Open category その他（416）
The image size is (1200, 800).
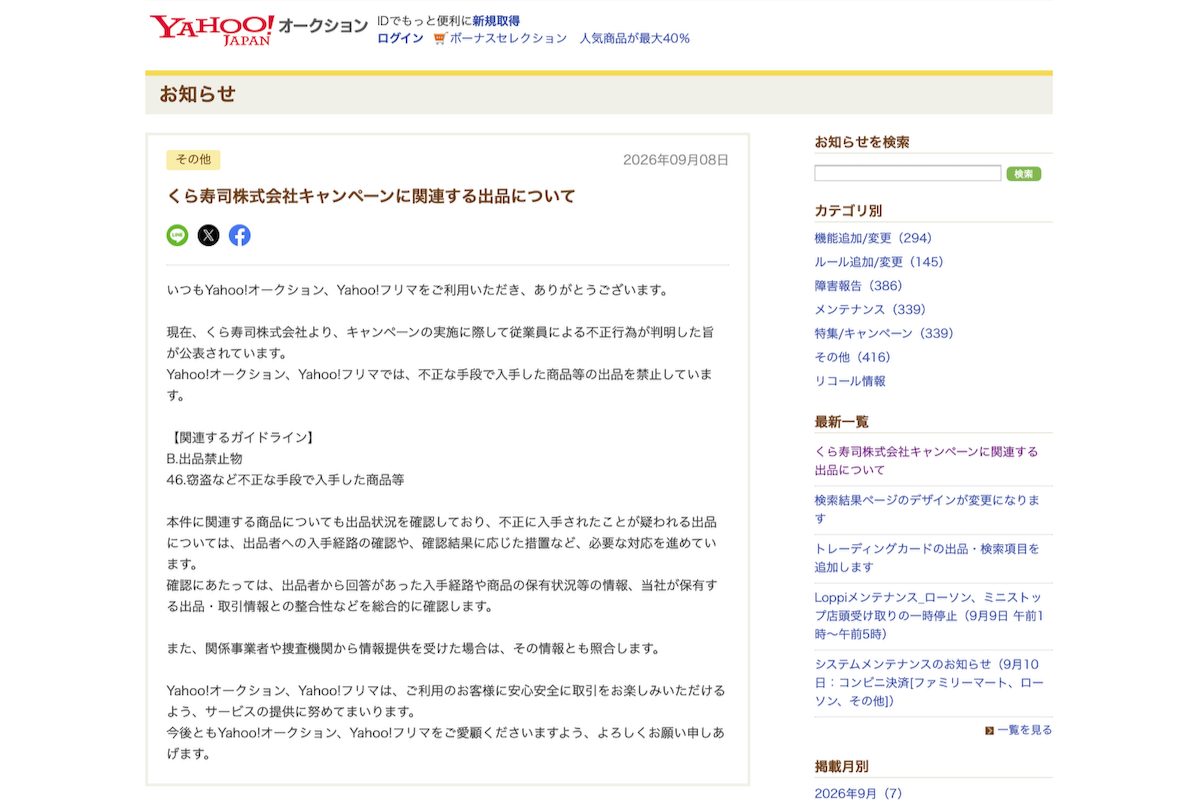(852, 357)
